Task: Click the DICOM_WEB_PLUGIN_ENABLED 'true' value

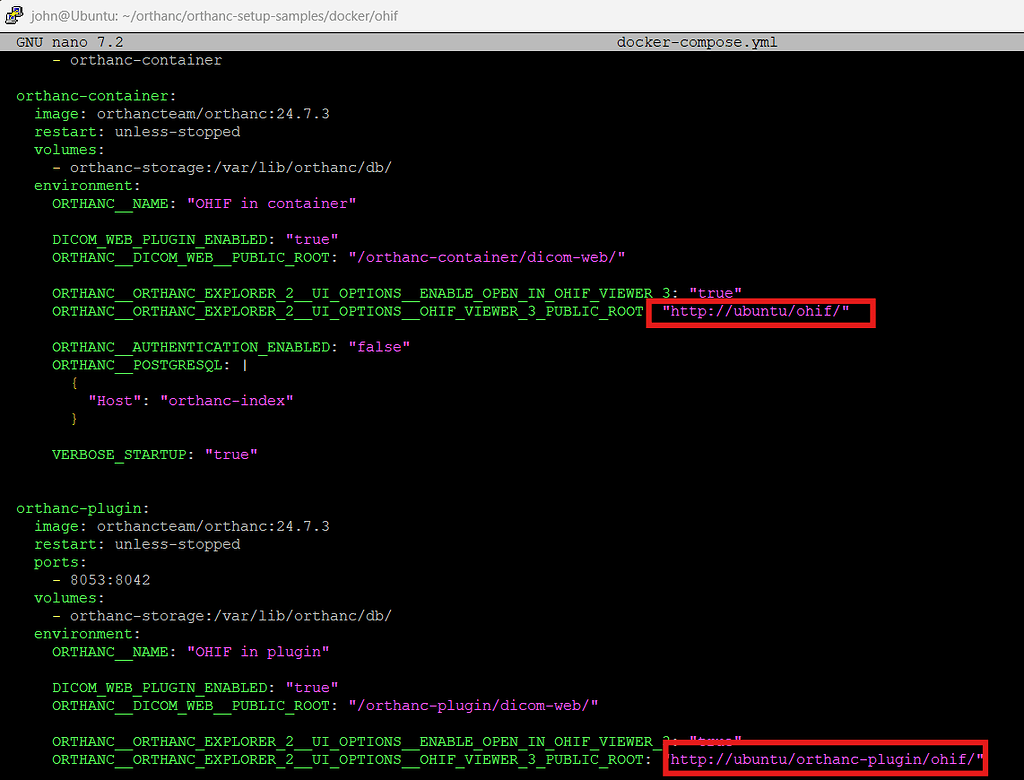Action: point(311,239)
